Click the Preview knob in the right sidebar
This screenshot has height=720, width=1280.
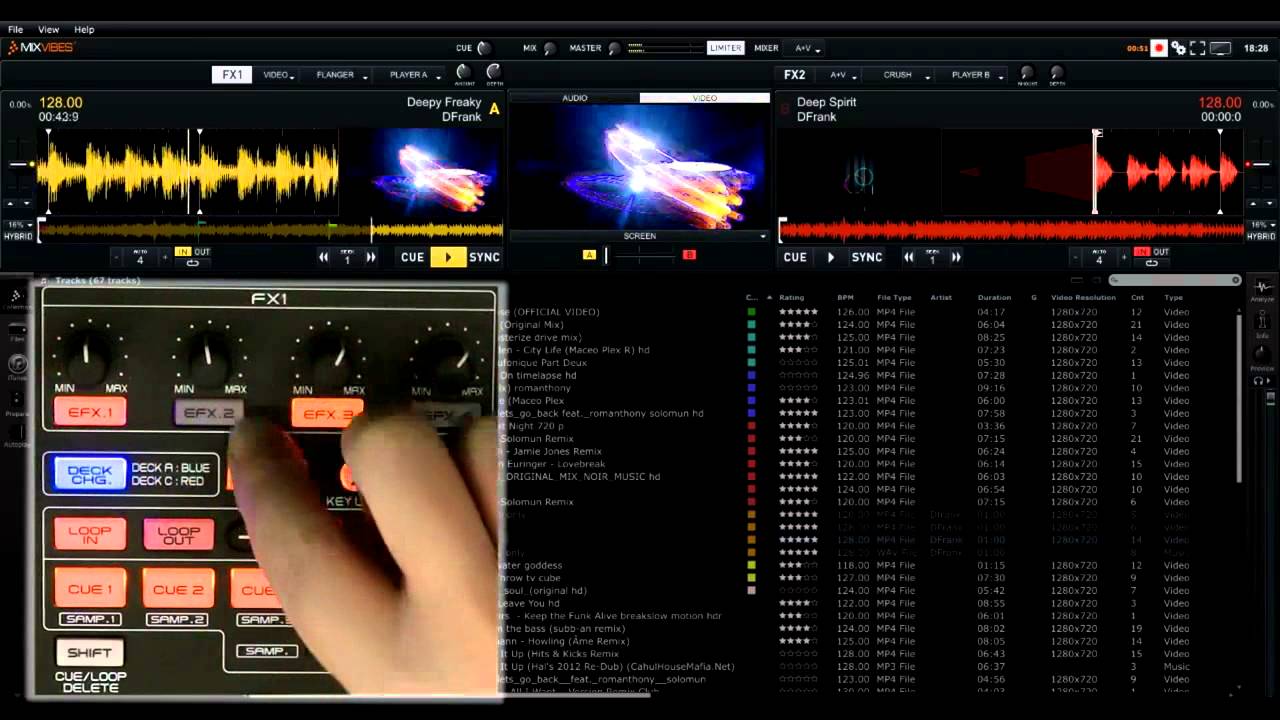tap(1264, 354)
